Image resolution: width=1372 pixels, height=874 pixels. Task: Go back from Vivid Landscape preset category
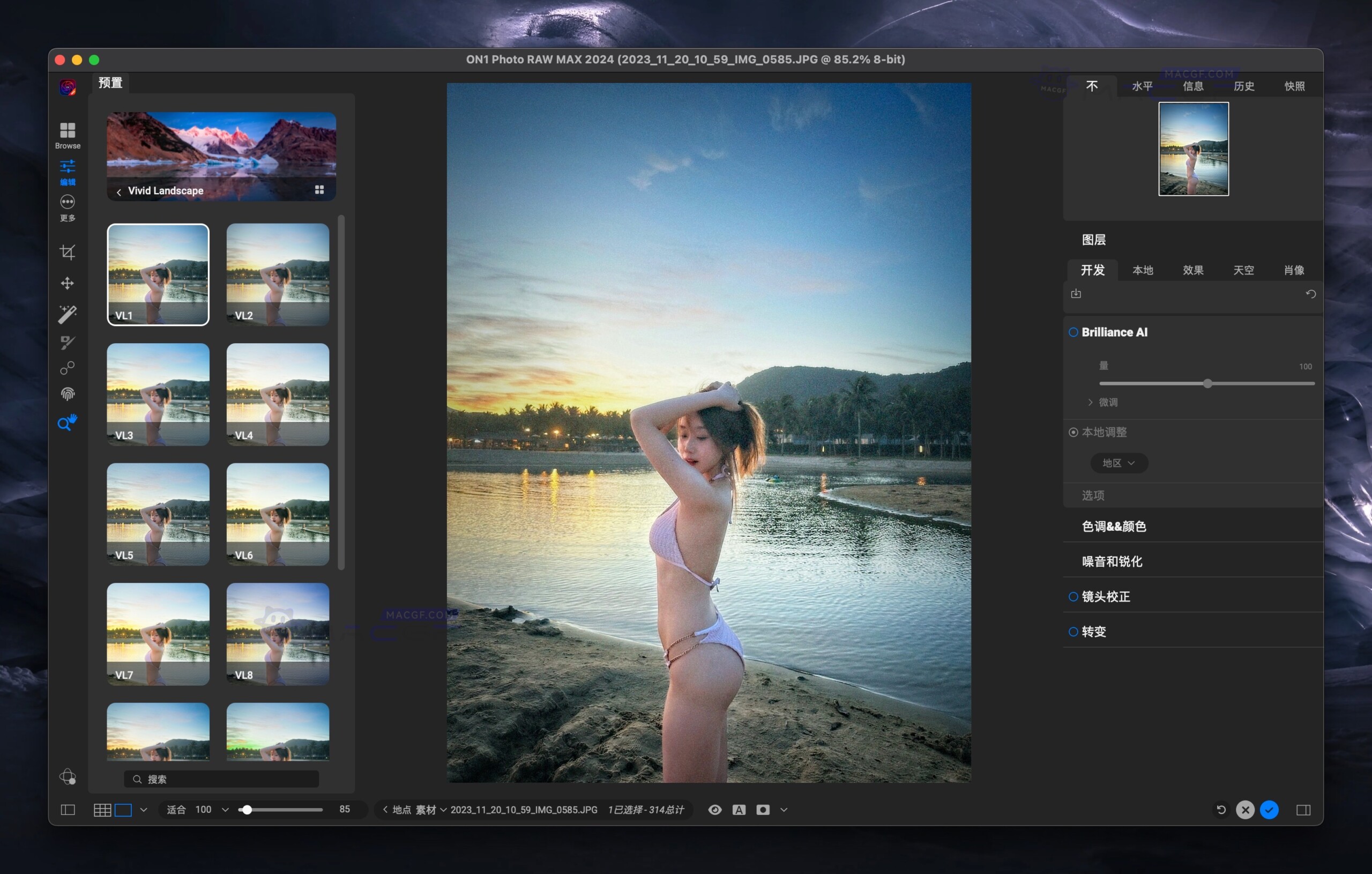pyautogui.click(x=119, y=191)
